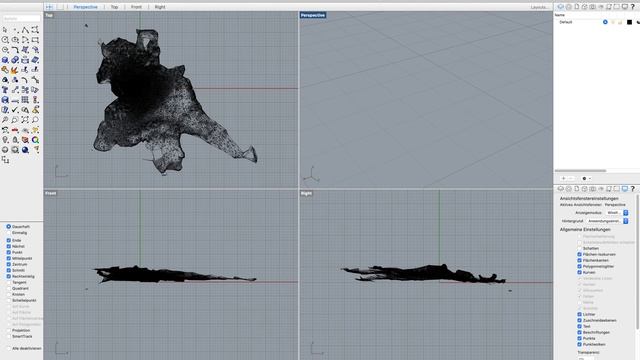
Task: Open the Anzeigemodus dropdown
Action: pos(617,213)
